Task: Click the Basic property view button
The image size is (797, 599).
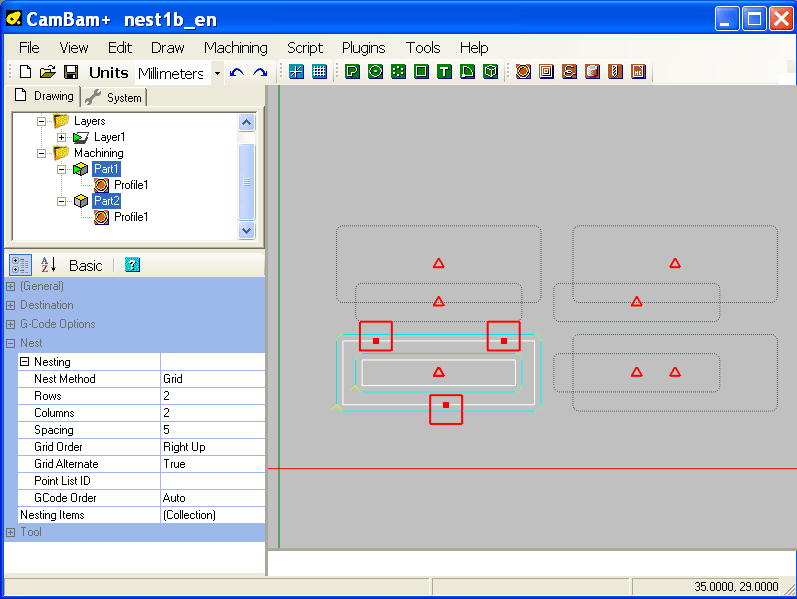Action: (85, 265)
